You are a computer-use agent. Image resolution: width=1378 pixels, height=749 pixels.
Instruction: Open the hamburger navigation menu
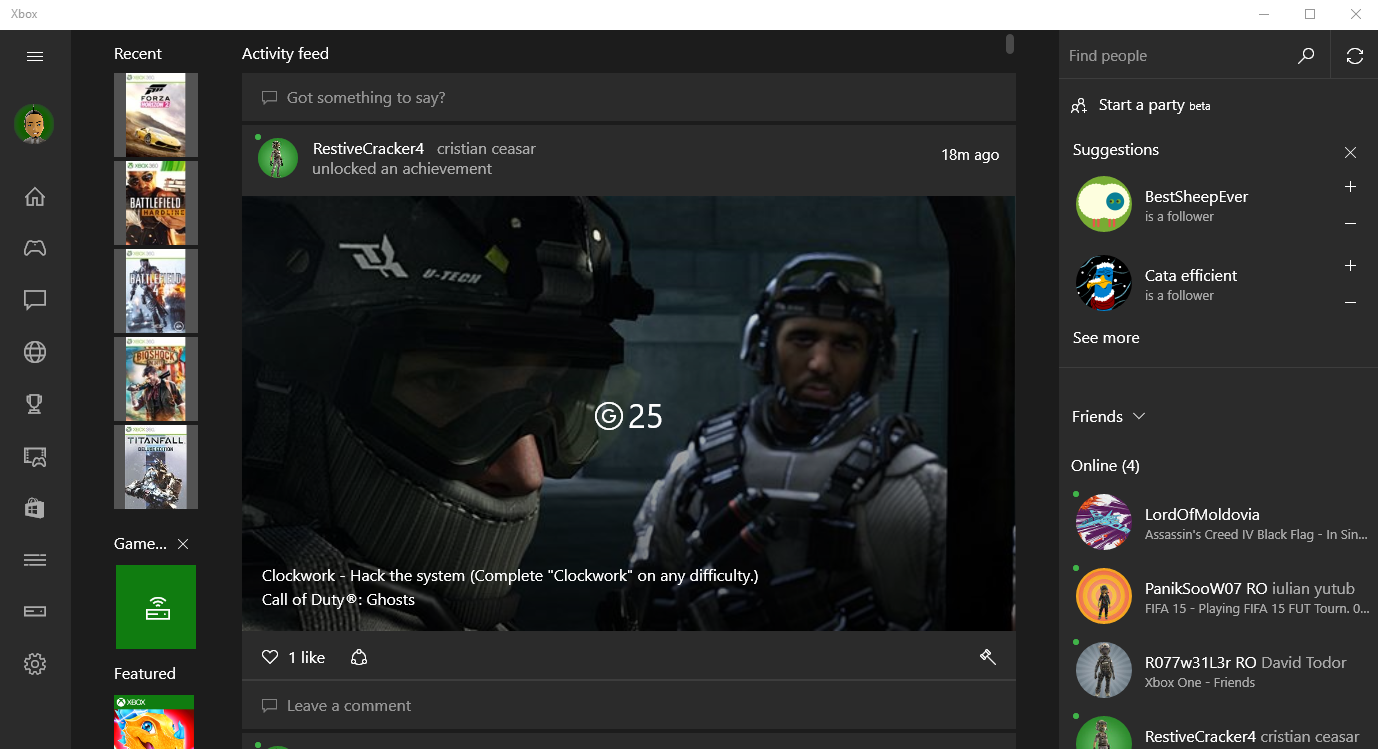[x=35, y=56]
